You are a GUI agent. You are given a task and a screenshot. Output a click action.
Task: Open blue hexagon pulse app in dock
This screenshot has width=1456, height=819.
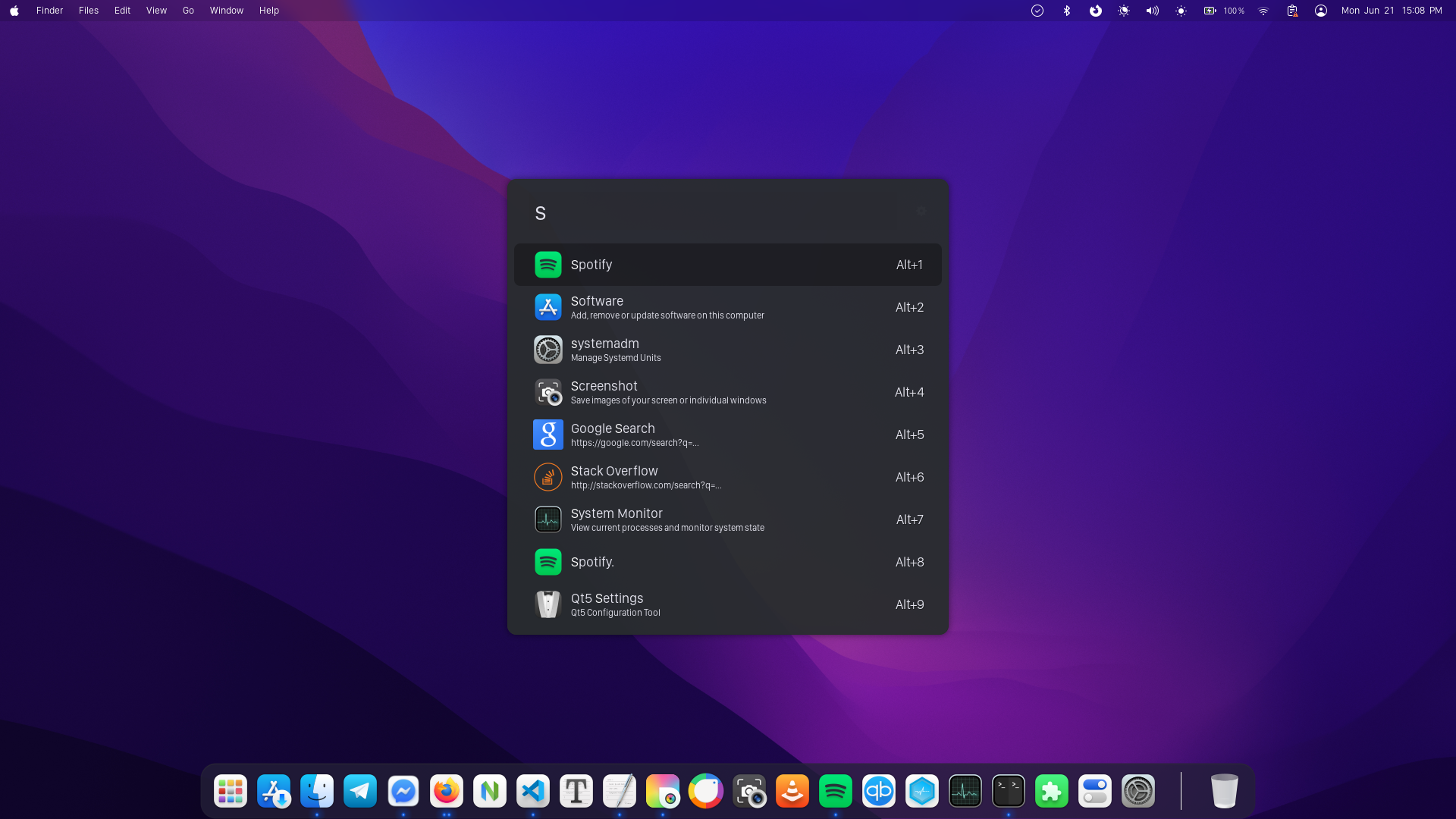922,791
